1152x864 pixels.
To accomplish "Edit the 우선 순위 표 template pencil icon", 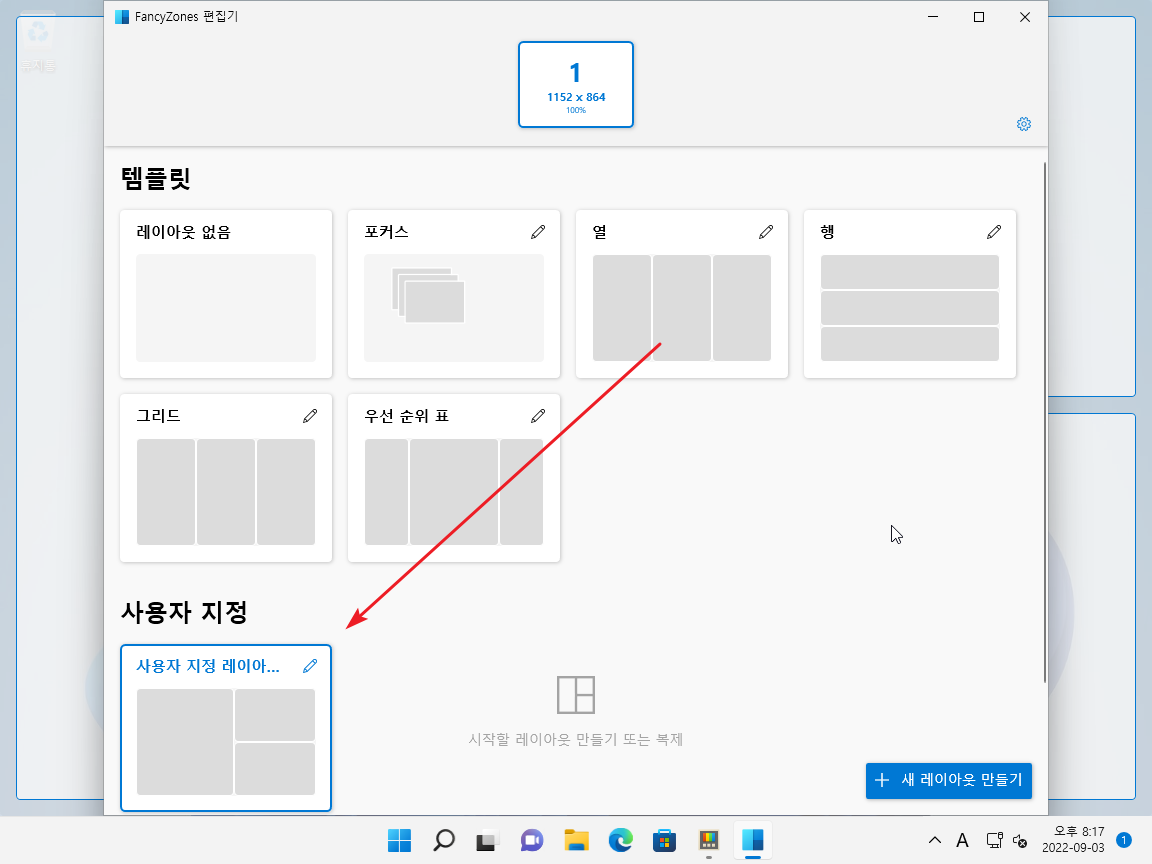I will (538, 416).
